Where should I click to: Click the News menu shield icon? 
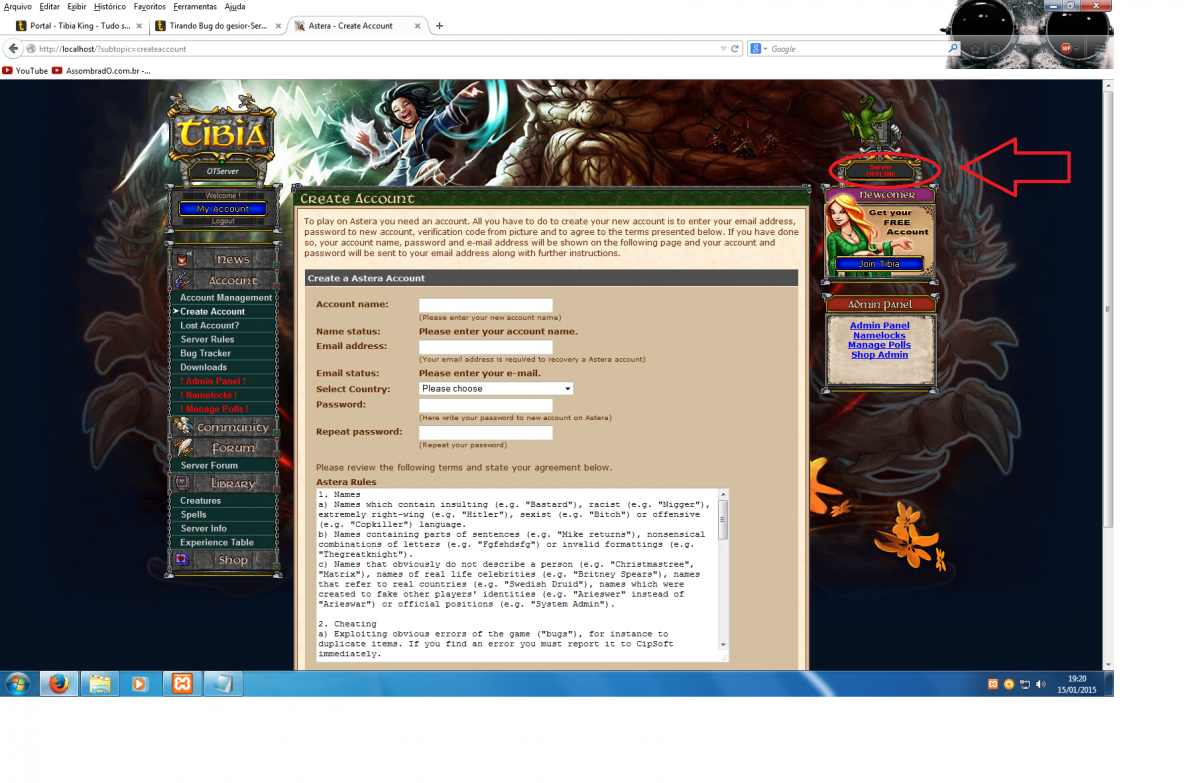pos(182,260)
